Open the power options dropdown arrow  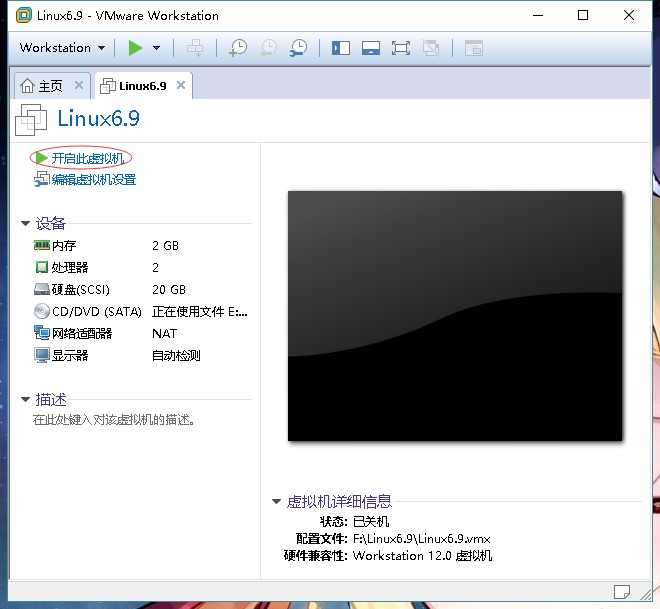click(x=157, y=48)
